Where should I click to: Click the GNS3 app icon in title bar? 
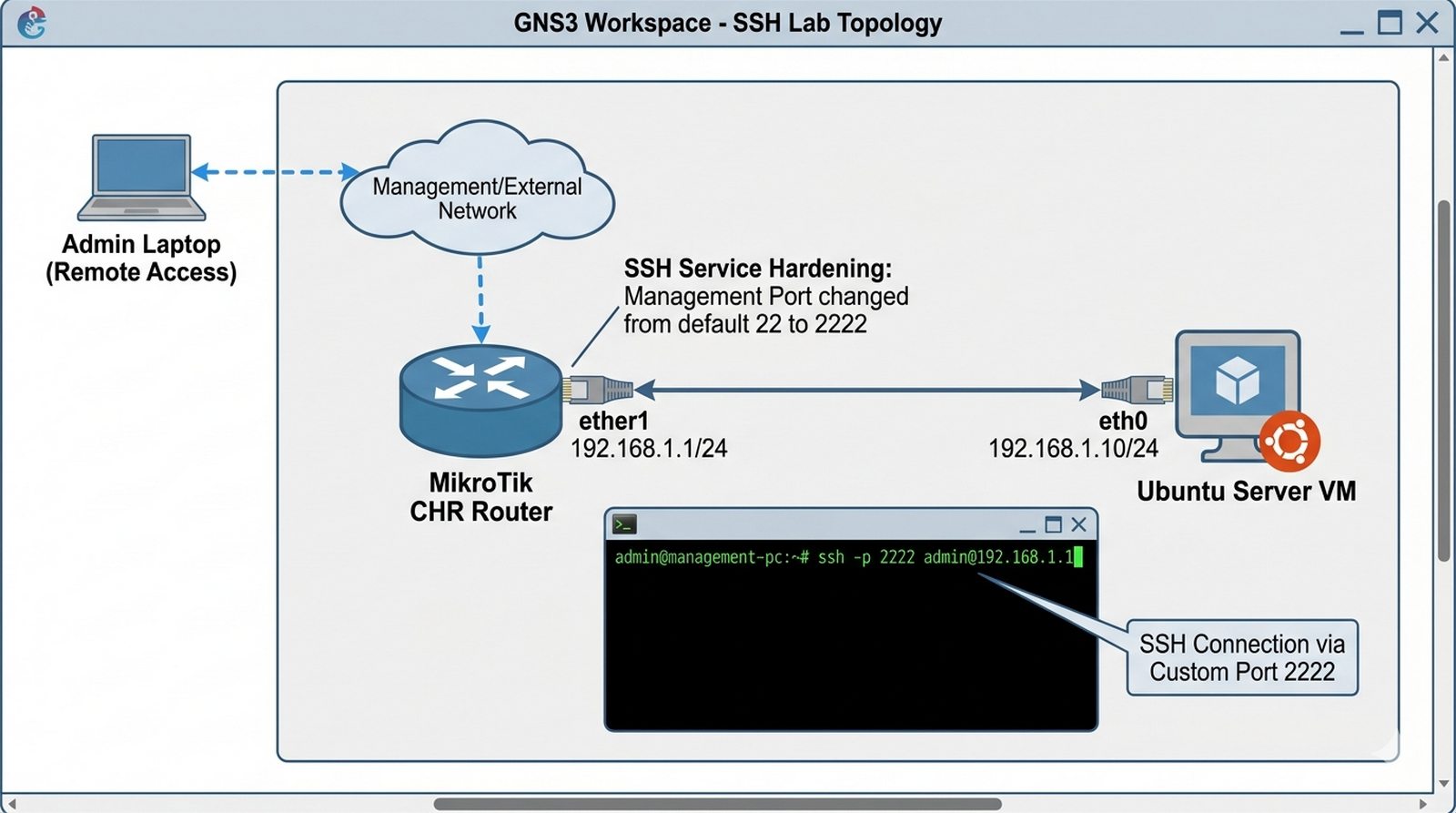[32, 23]
